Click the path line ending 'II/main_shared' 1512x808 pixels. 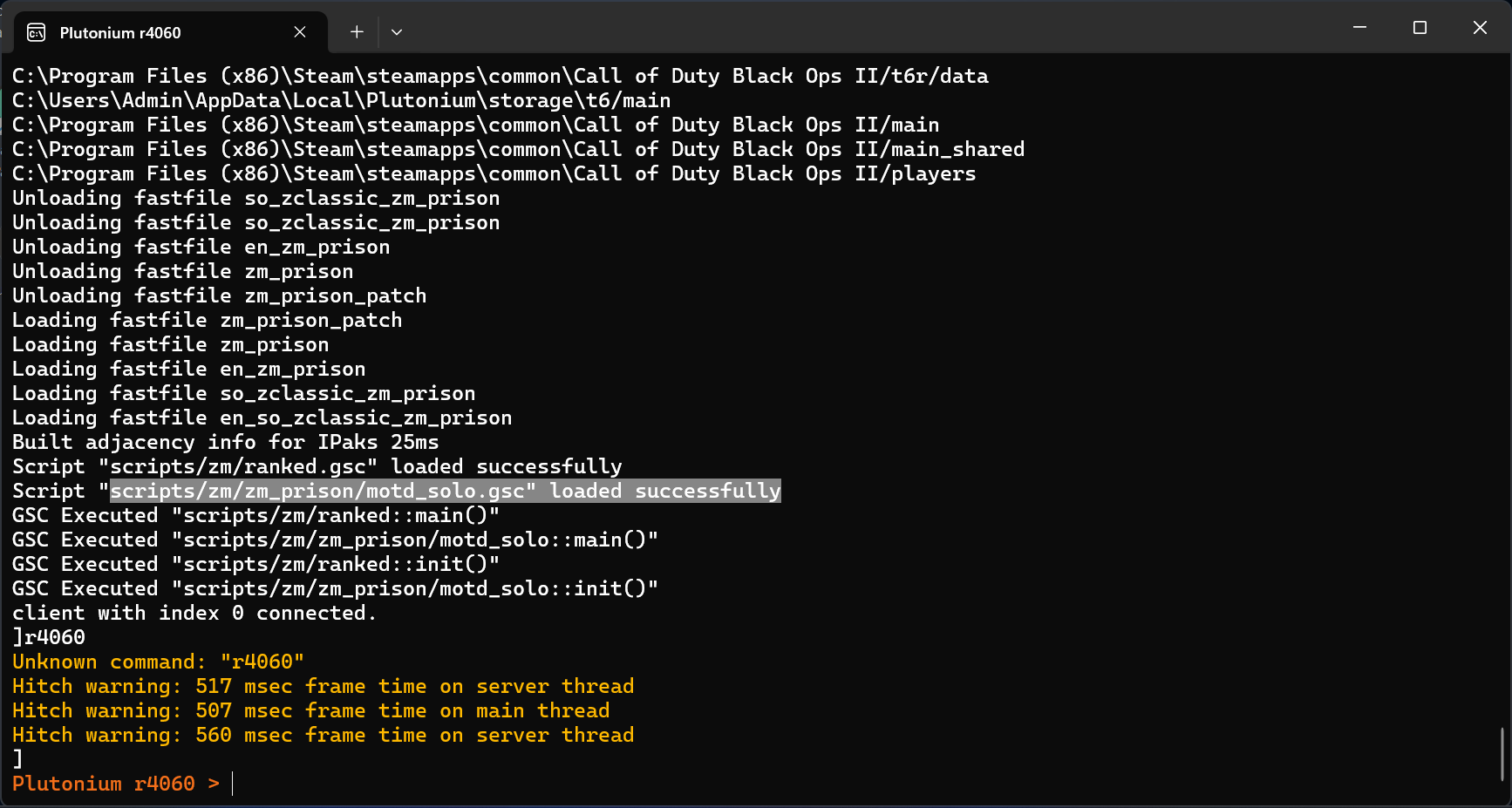pos(518,149)
